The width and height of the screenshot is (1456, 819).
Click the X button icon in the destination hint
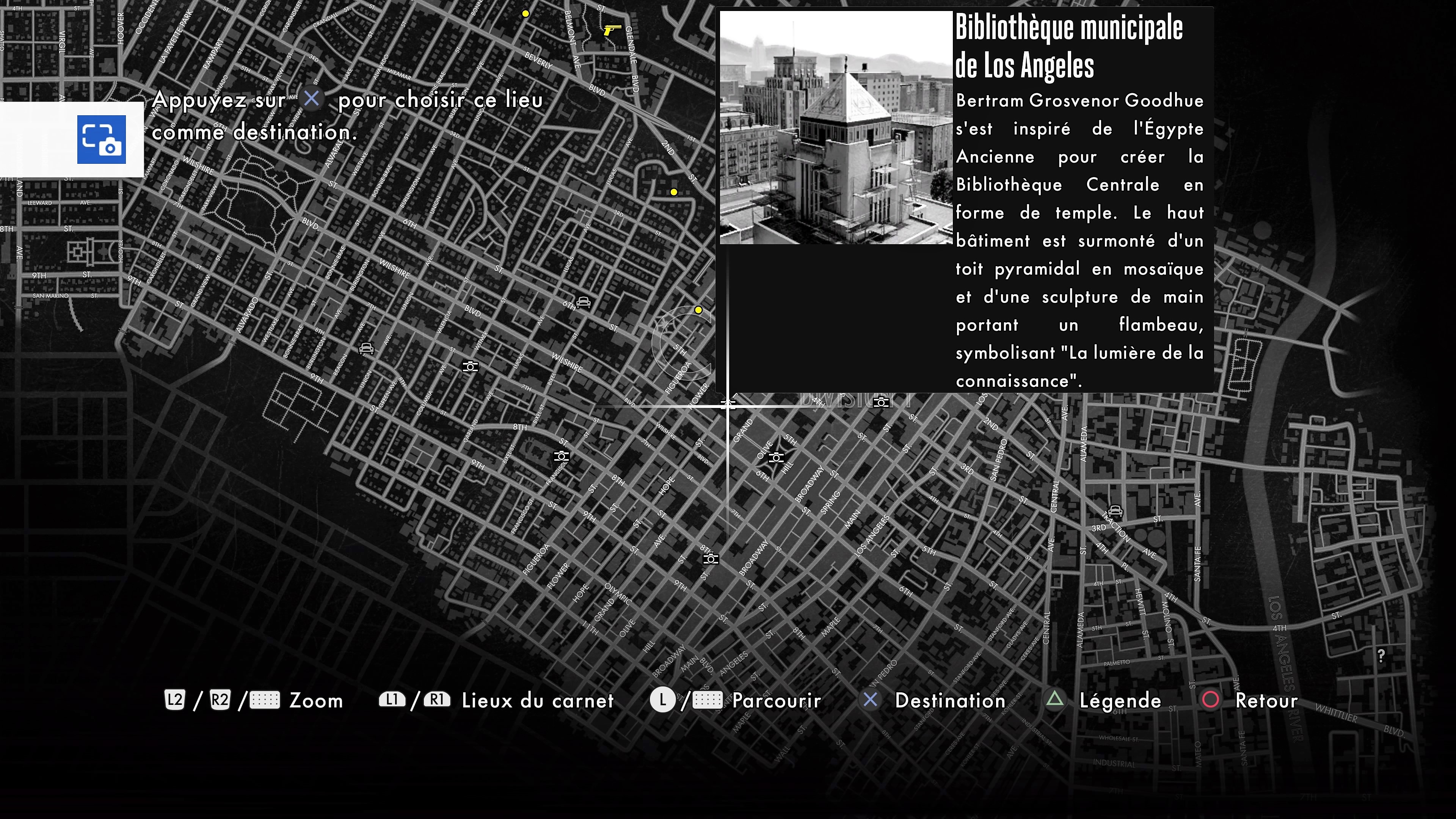pyautogui.click(x=311, y=99)
